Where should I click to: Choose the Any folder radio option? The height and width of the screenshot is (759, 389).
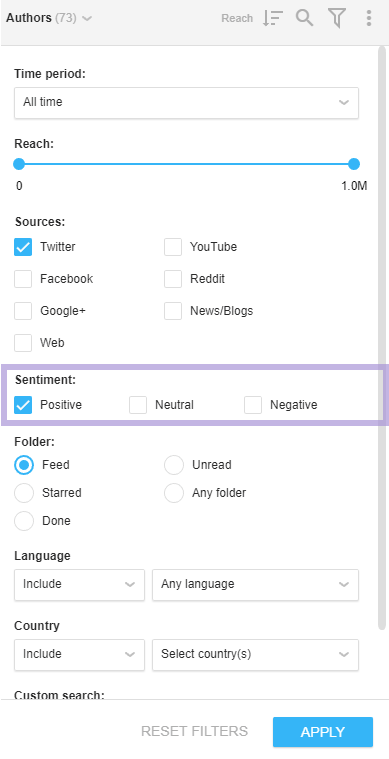point(174,493)
